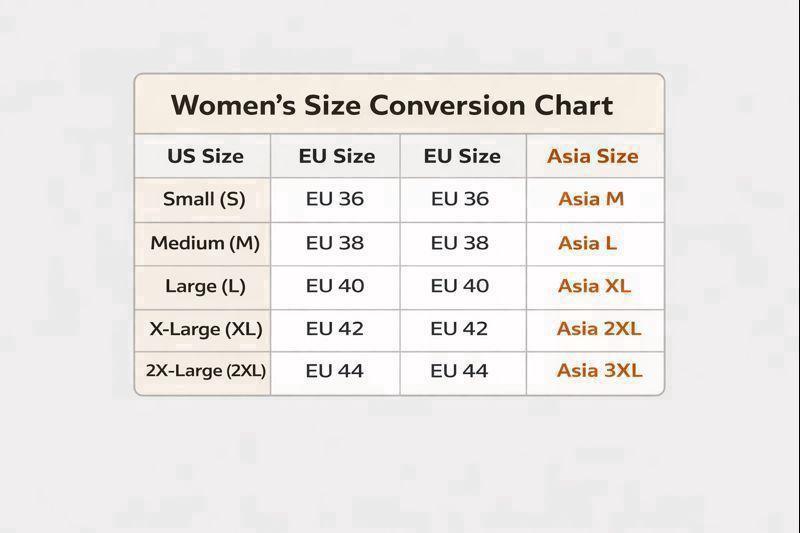Select the Asia 2XL cell
Screen dimensions: 800x533
(x=599, y=329)
